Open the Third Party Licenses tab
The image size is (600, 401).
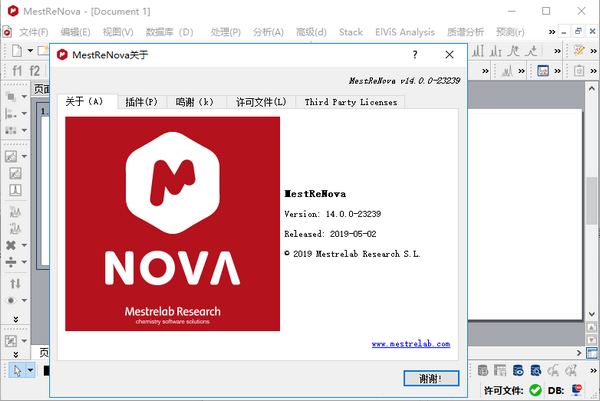[x=351, y=102]
